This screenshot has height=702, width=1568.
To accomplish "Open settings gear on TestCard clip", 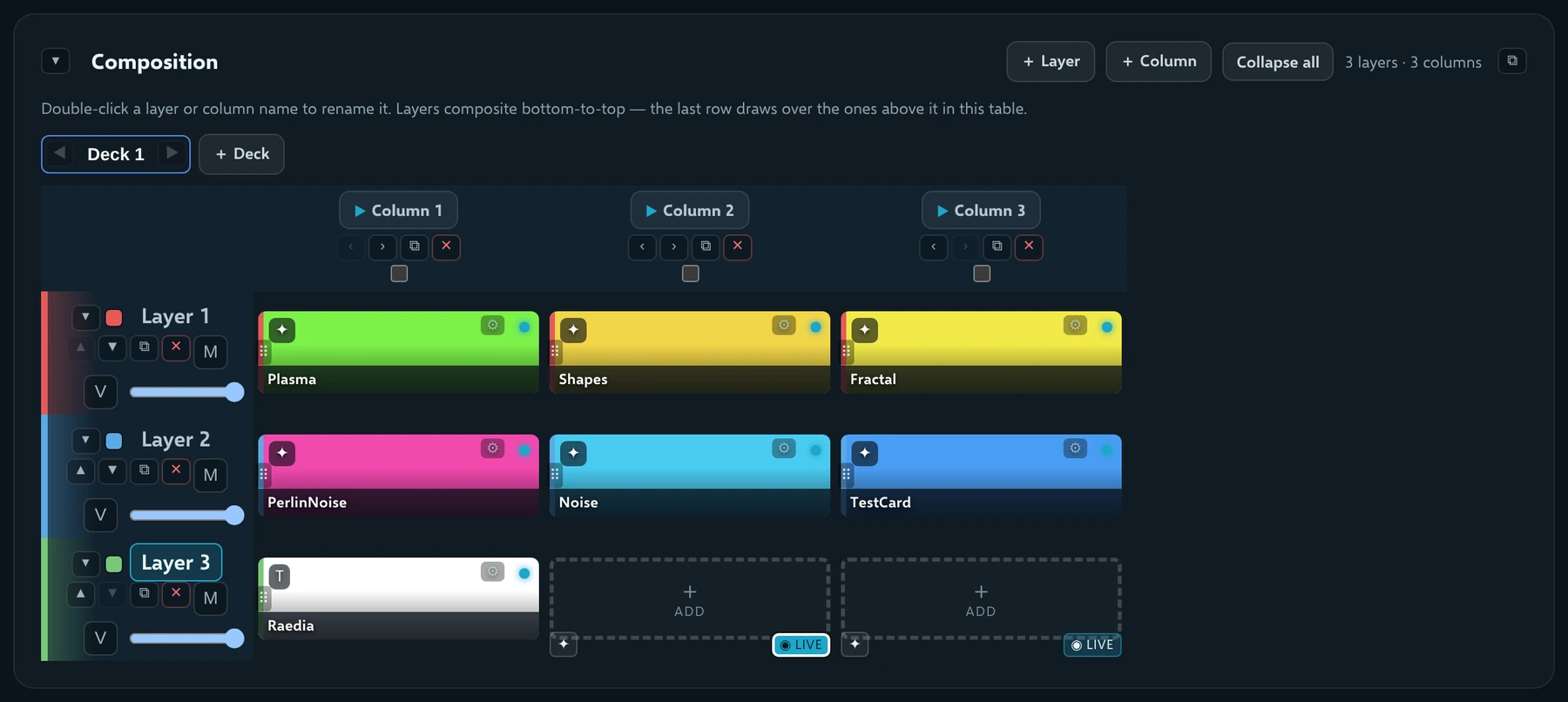I will click(x=1076, y=448).
